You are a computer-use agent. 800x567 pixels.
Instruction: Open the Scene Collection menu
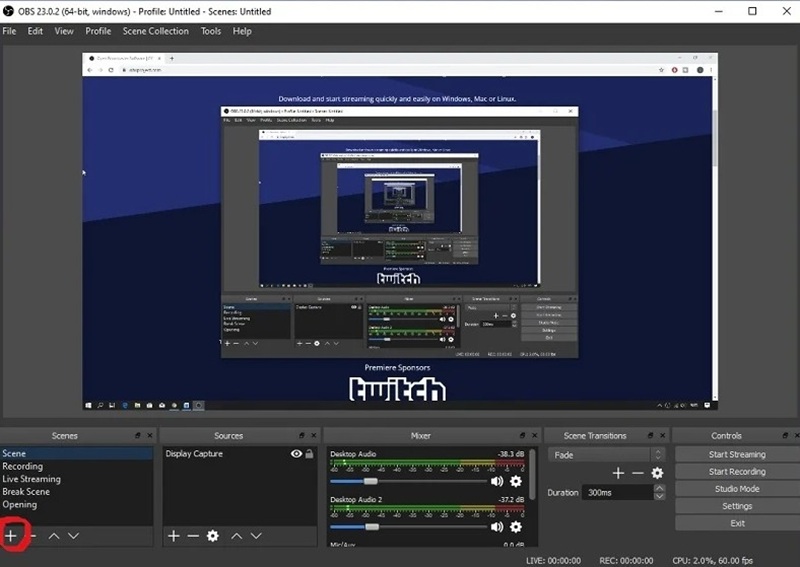(x=156, y=31)
